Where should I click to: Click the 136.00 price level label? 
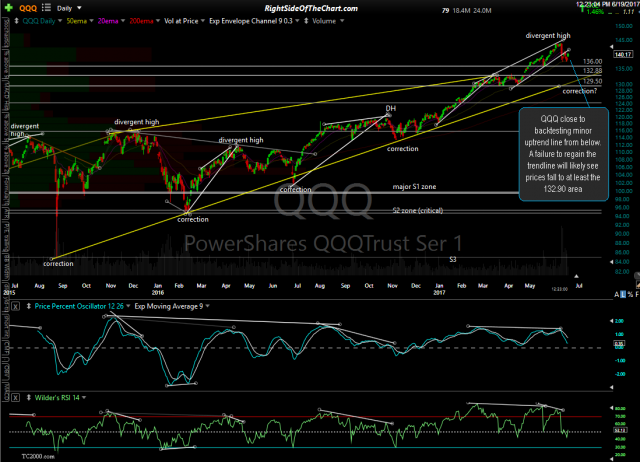click(x=592, y=62)
